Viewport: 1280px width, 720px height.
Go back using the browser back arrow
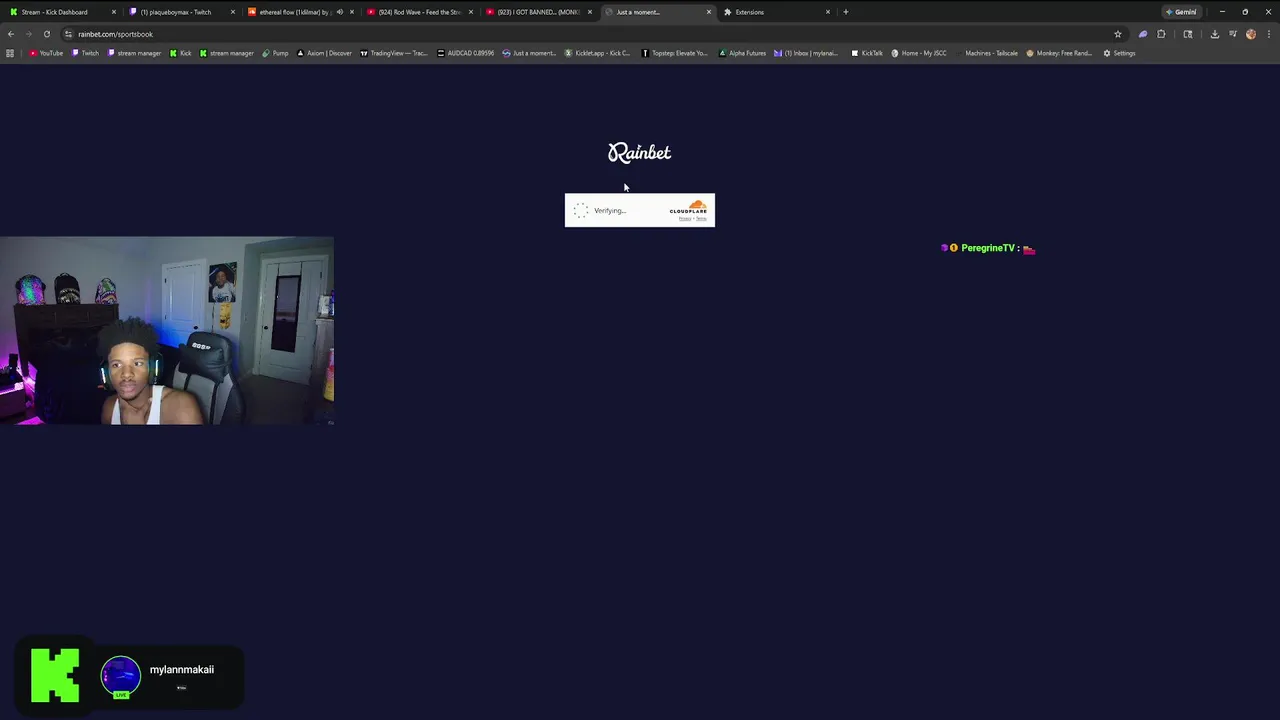11,34
